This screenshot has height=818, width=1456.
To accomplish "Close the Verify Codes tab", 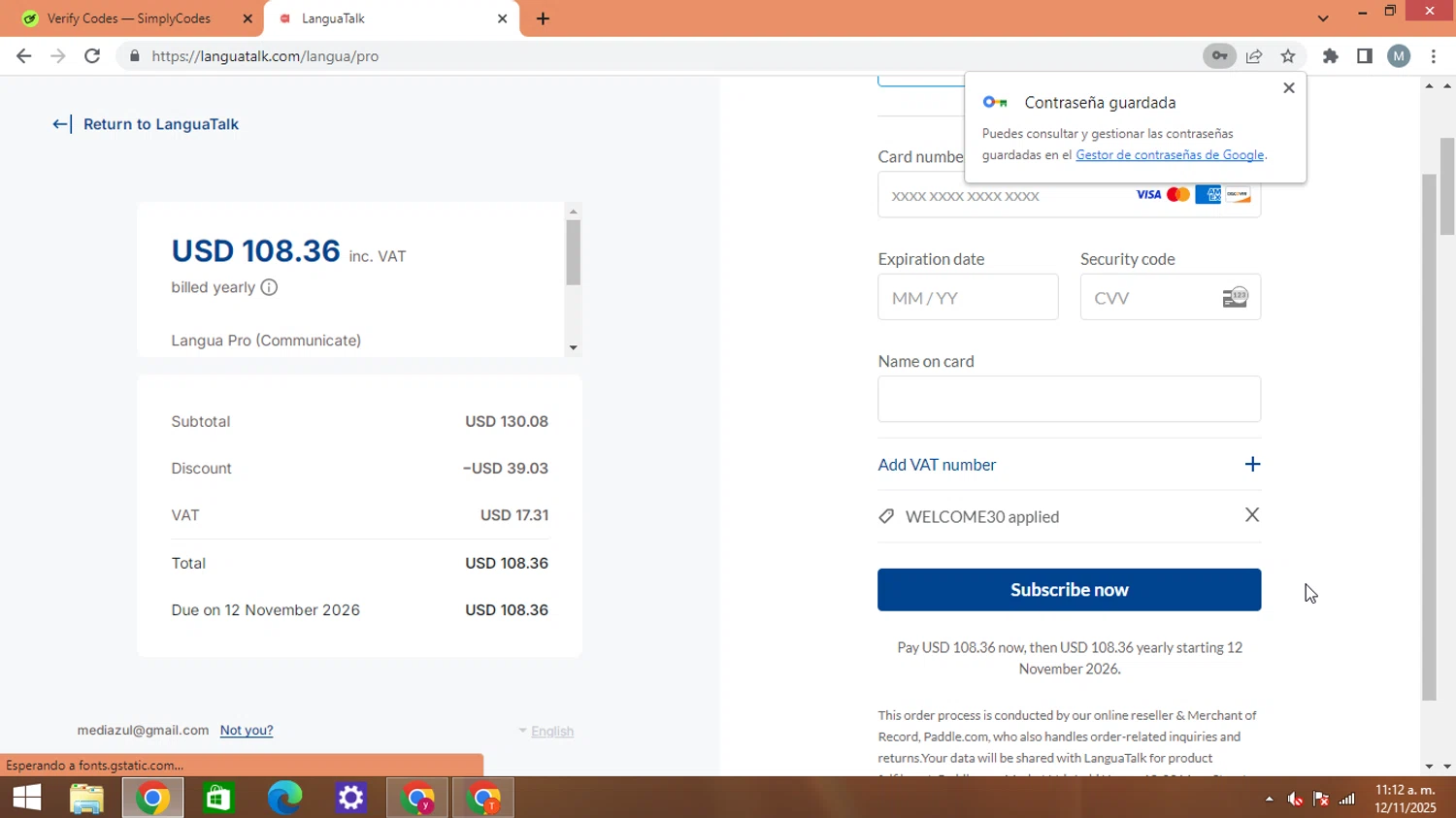I will pyautogui.click(x=248, y=18).
